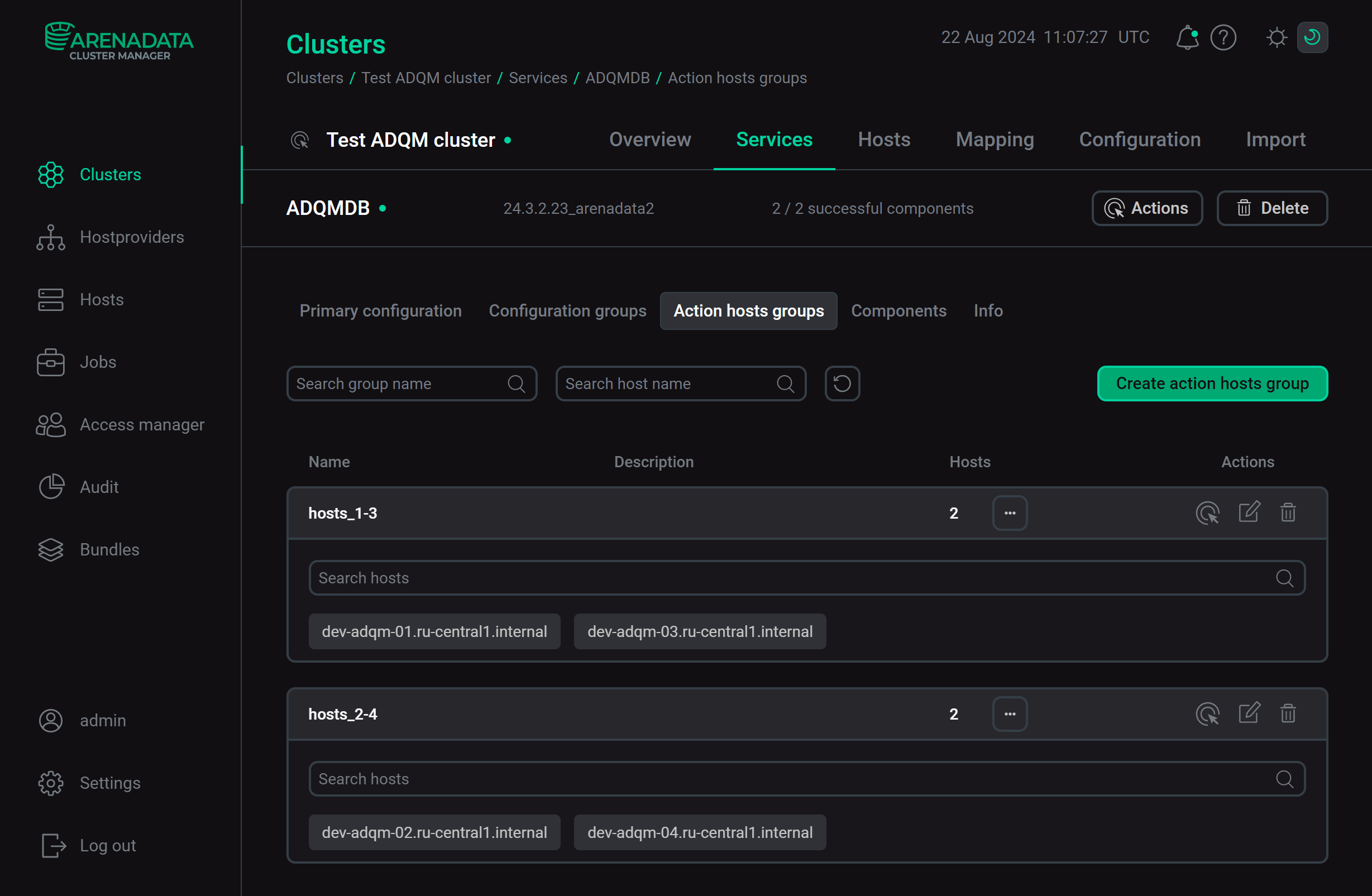Switch to the Mapping tab
This screenshot has height=896, width=1372.
[995, 140]
